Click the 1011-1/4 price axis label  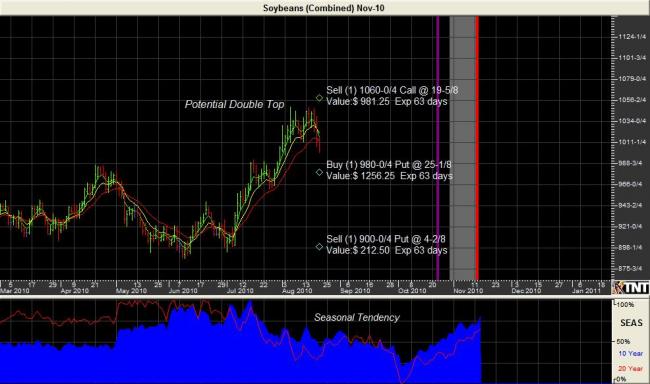point(632,142)
